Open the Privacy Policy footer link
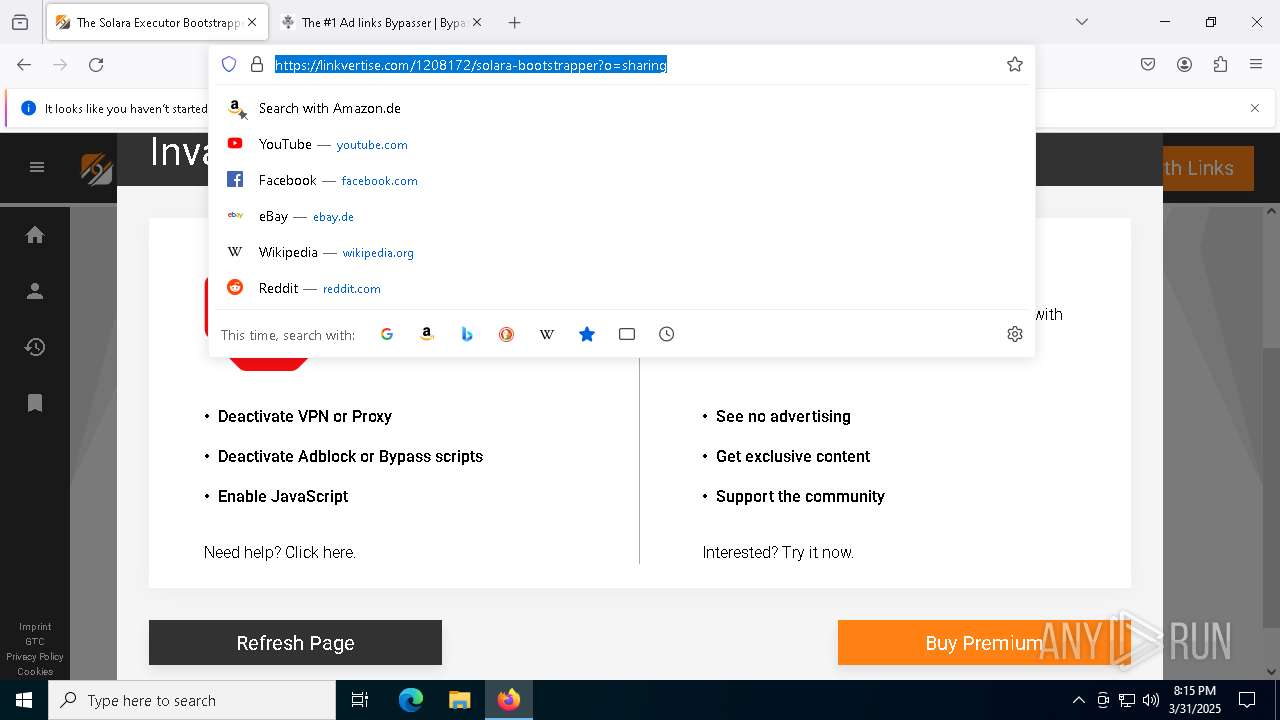 tap(35, 657)
